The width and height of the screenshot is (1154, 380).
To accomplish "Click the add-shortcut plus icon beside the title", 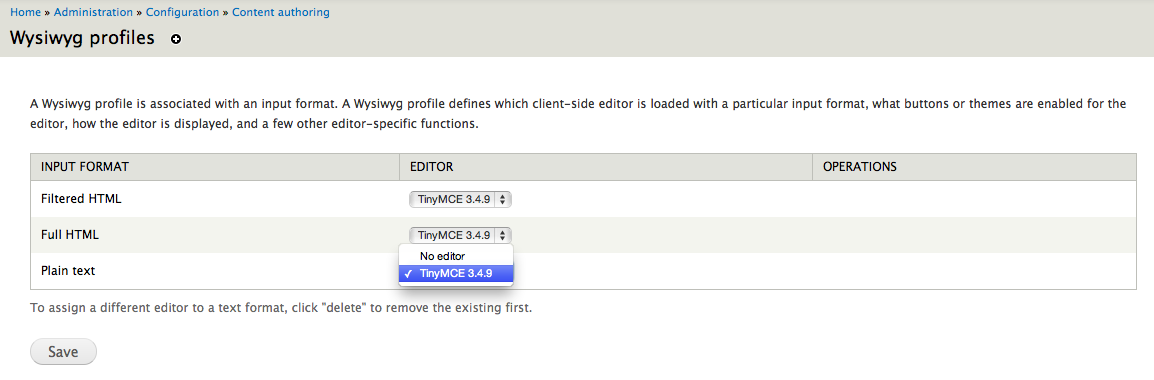I will 176,40.
